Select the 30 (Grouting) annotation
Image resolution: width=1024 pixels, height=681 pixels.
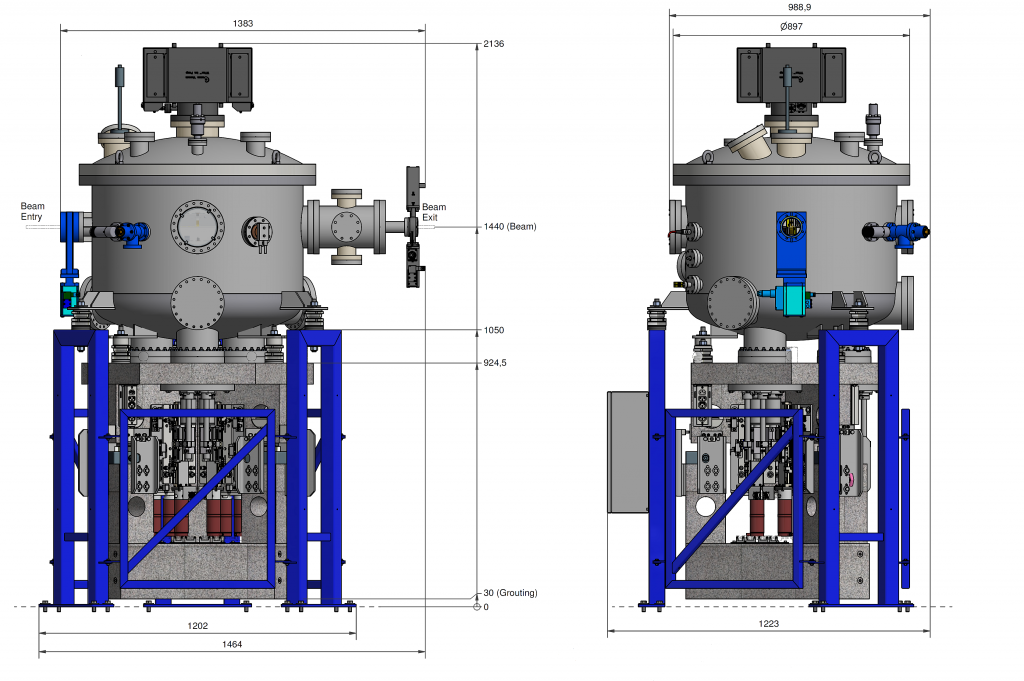[x=510, y=593]
